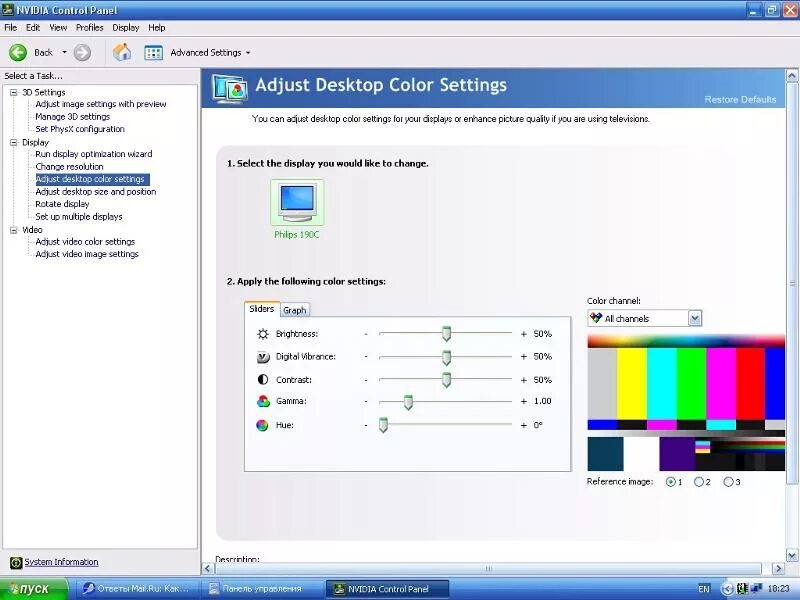Select Rotate display task
This screenshot has width=800, height=600.
pyautogui.click(x=62, y=204)
